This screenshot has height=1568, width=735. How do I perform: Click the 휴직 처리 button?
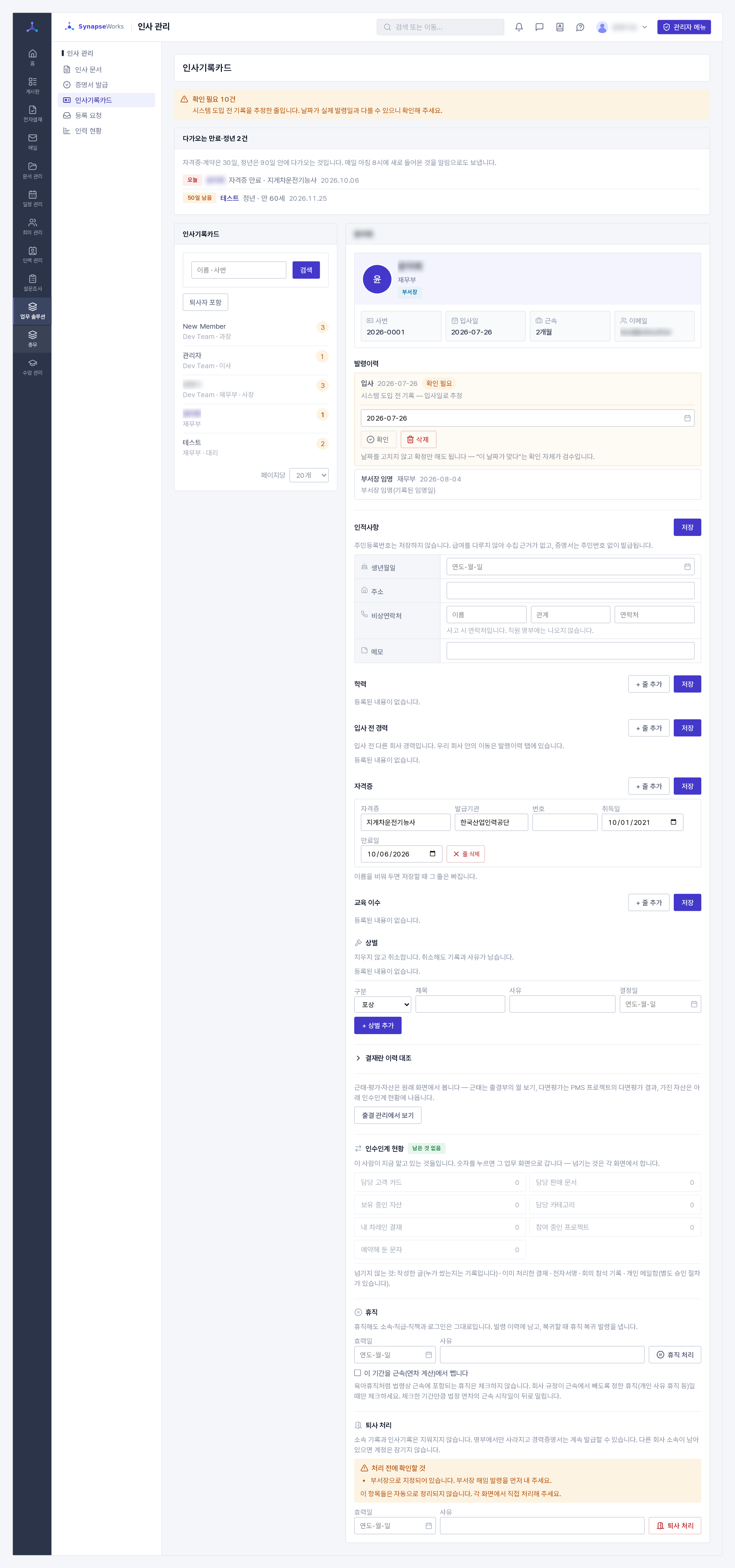point(675,1354)
